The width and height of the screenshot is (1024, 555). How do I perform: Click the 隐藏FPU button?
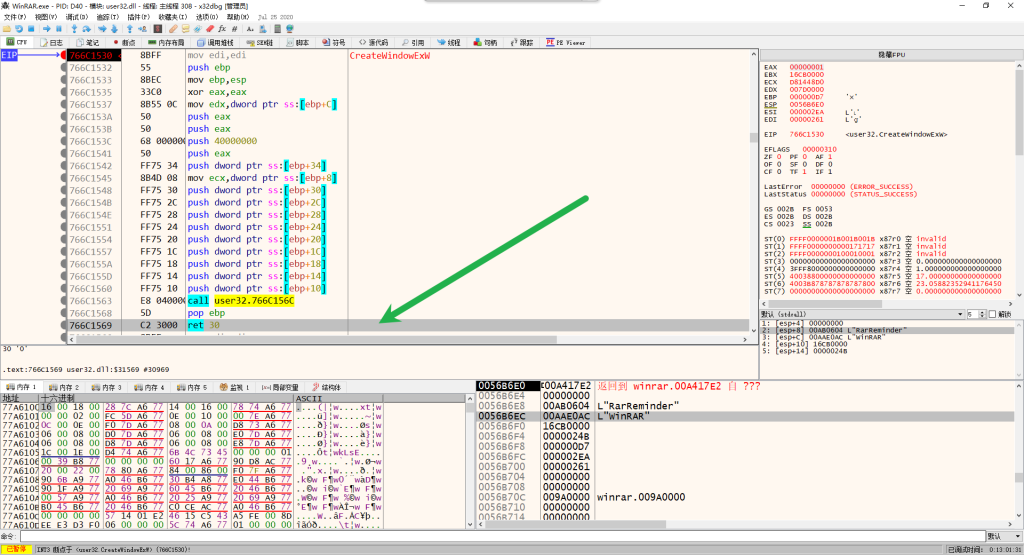(891, 54)
